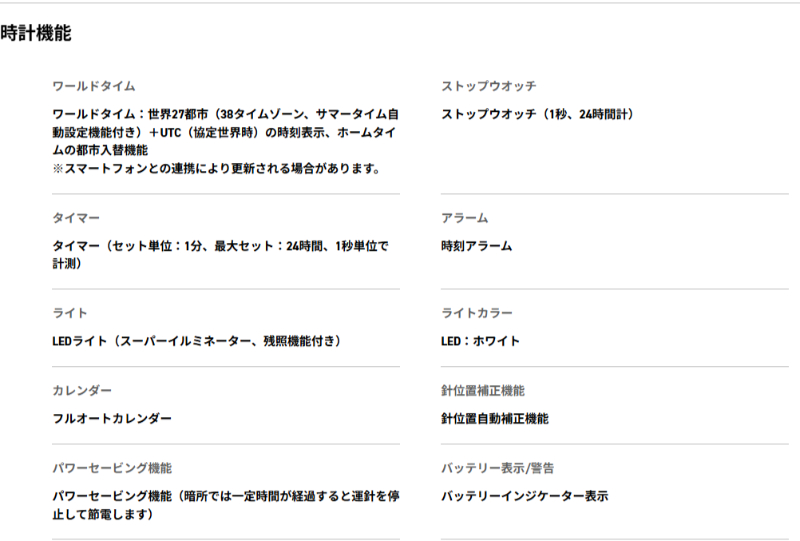Select the 針位置自動補正機能 text
The height and width of the screenshot is (541, 800).
click(495, 419)
